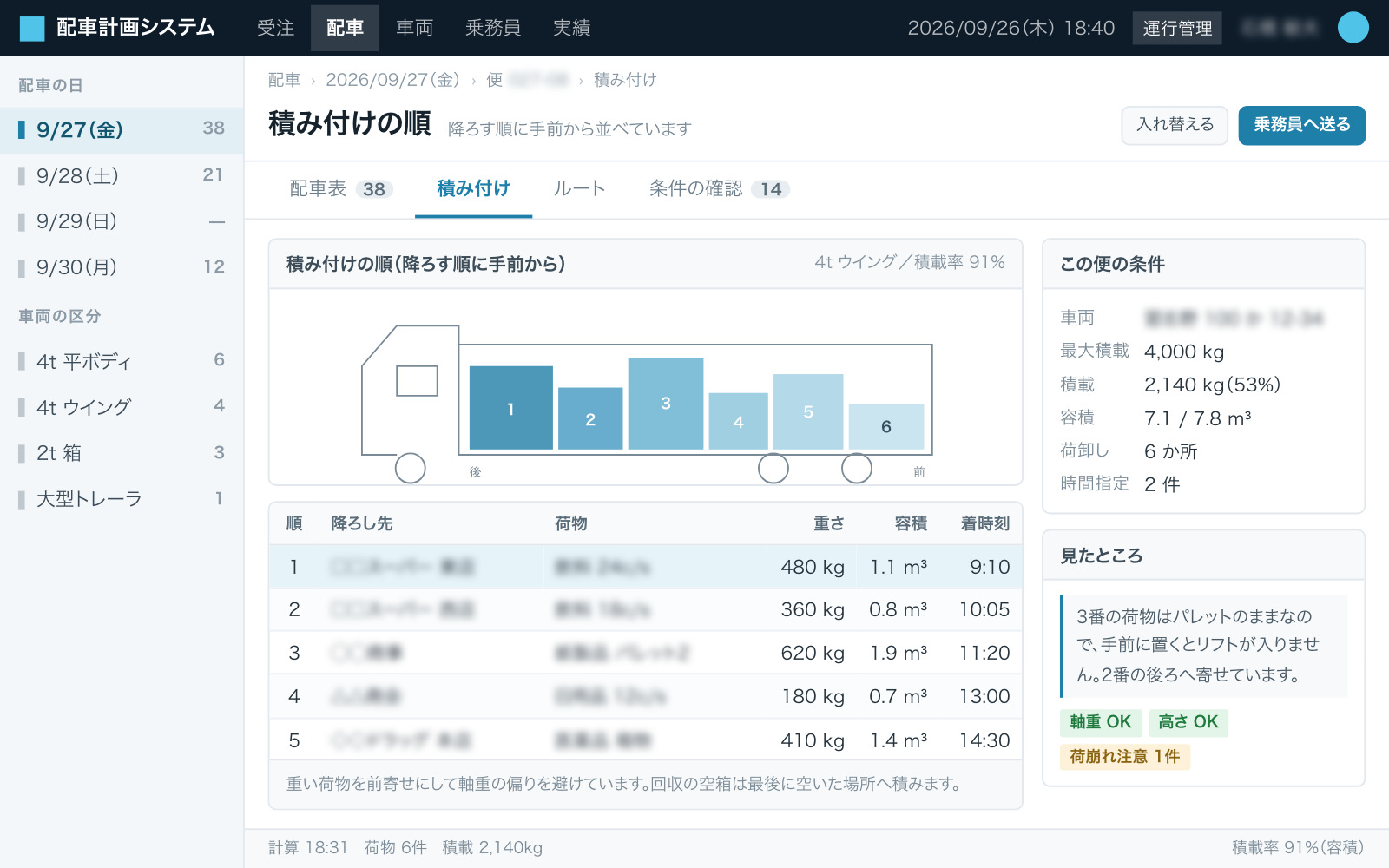The image size is (1389, 868).
Task: Select cargo block 4 in truck diagram
Action: 739,421
